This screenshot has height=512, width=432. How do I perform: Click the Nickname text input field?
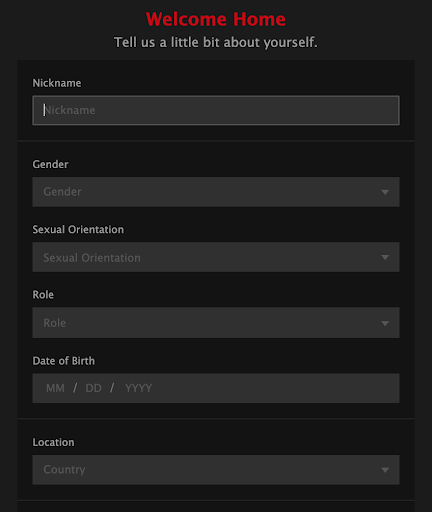pyautogui.click(x=216, y=110)
